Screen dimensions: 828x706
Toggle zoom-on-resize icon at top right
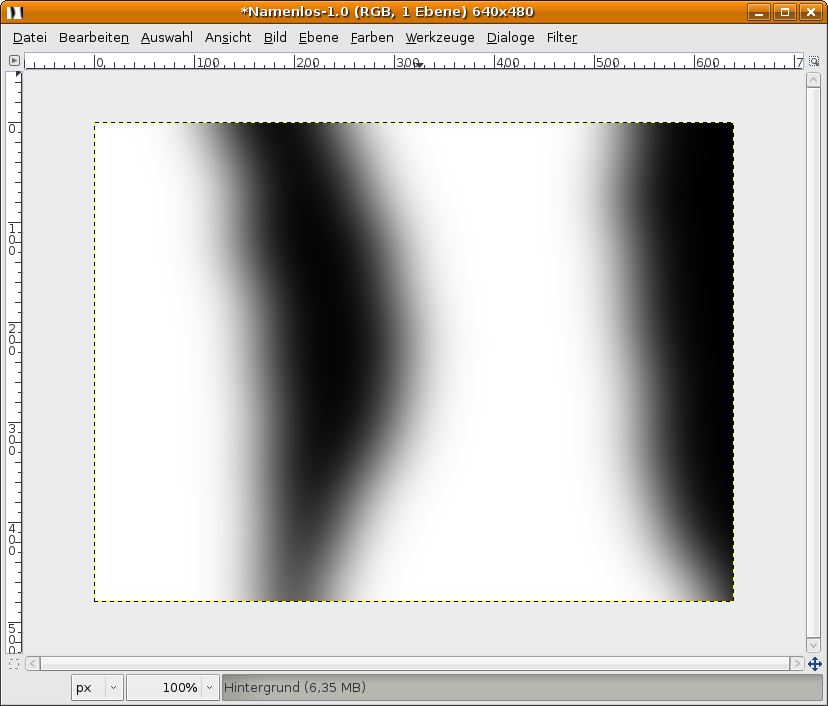coord(814,61)
